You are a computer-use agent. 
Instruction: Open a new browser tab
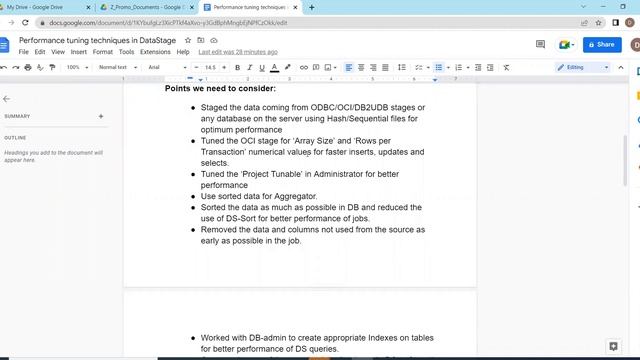pyautogui.click(x=312, y=7)
